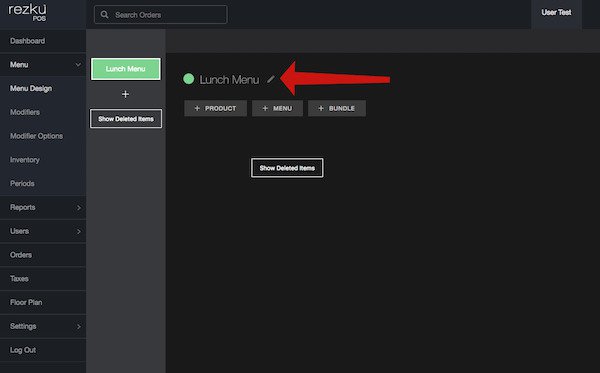The image size is (600, 373).
Task: Click the green status dot next to Lunch Menu
Action: (x=188, y=79)
